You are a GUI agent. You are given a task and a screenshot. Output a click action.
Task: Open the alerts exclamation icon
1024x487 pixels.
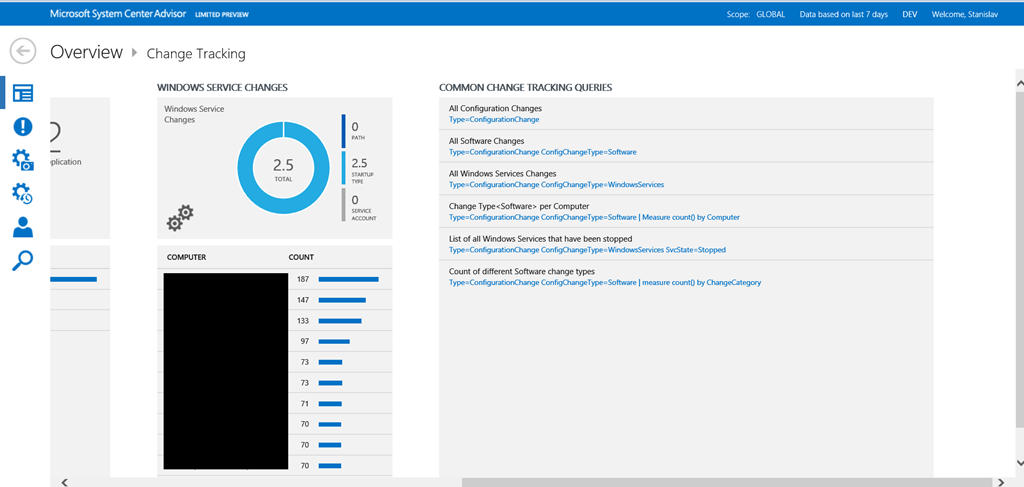(22, 126)
